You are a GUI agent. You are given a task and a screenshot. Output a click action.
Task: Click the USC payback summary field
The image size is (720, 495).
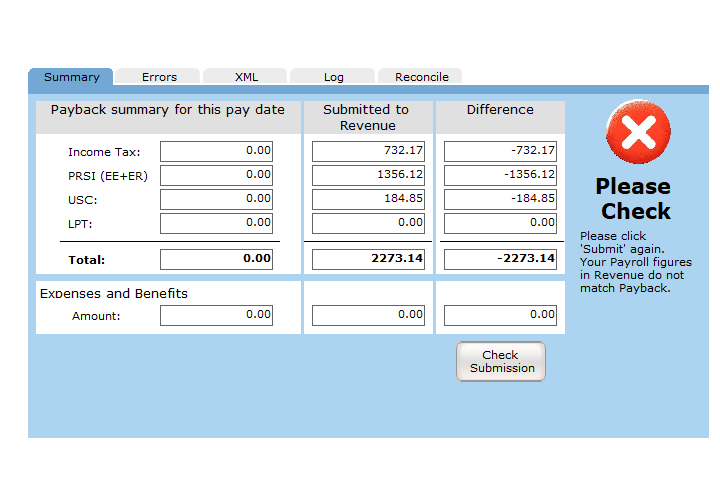(216, 199)
